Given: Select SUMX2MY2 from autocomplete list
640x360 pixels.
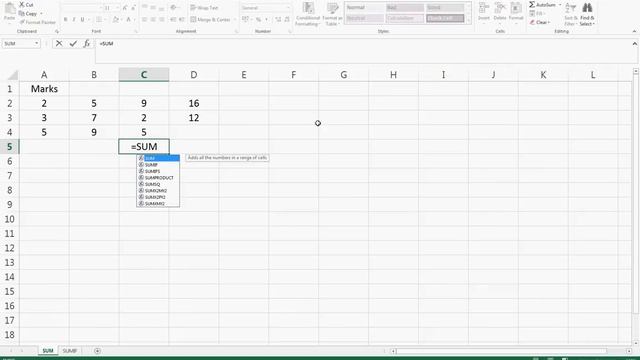Looking at the screenshot, I should [158, 191].
